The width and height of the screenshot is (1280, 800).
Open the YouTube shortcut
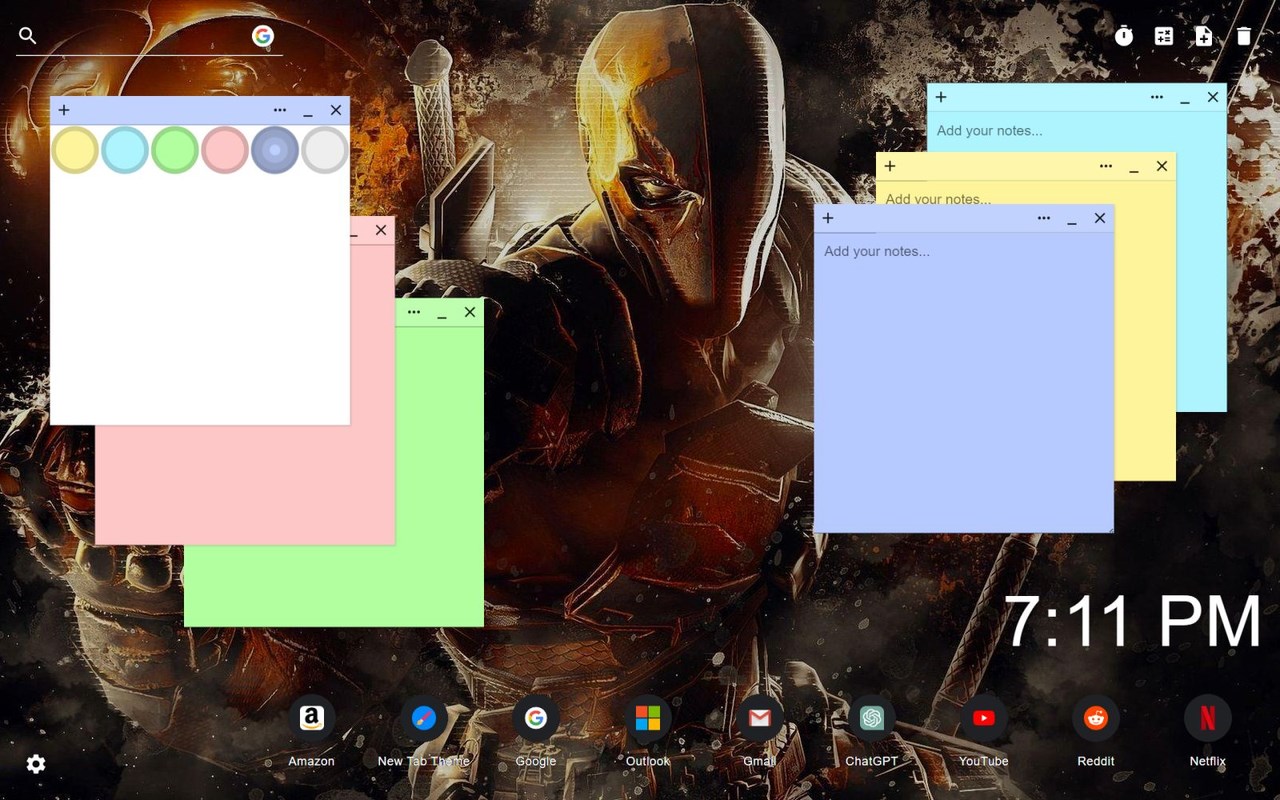click(x=984, y=718)
